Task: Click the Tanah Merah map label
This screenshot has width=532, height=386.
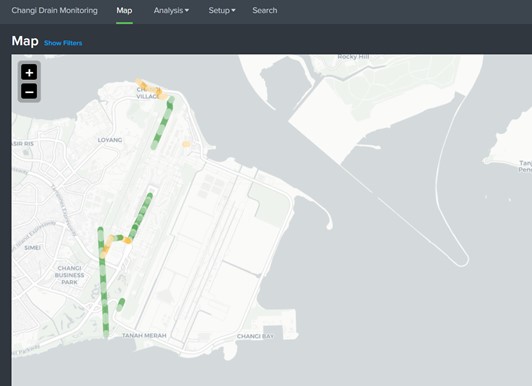Action: tap(144, 335)
